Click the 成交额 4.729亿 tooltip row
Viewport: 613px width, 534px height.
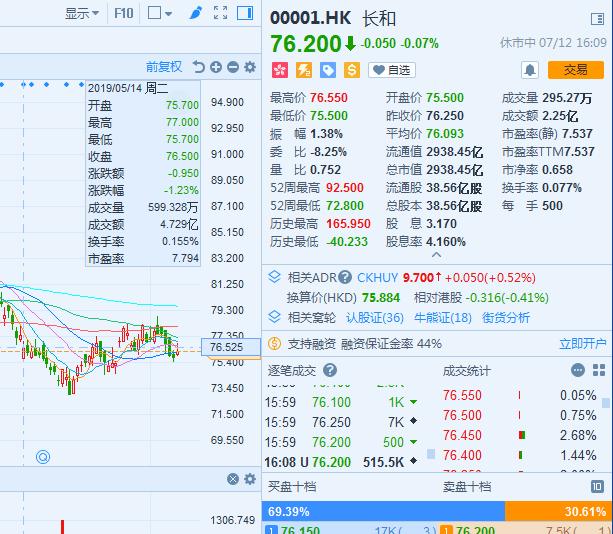[143, 224]
